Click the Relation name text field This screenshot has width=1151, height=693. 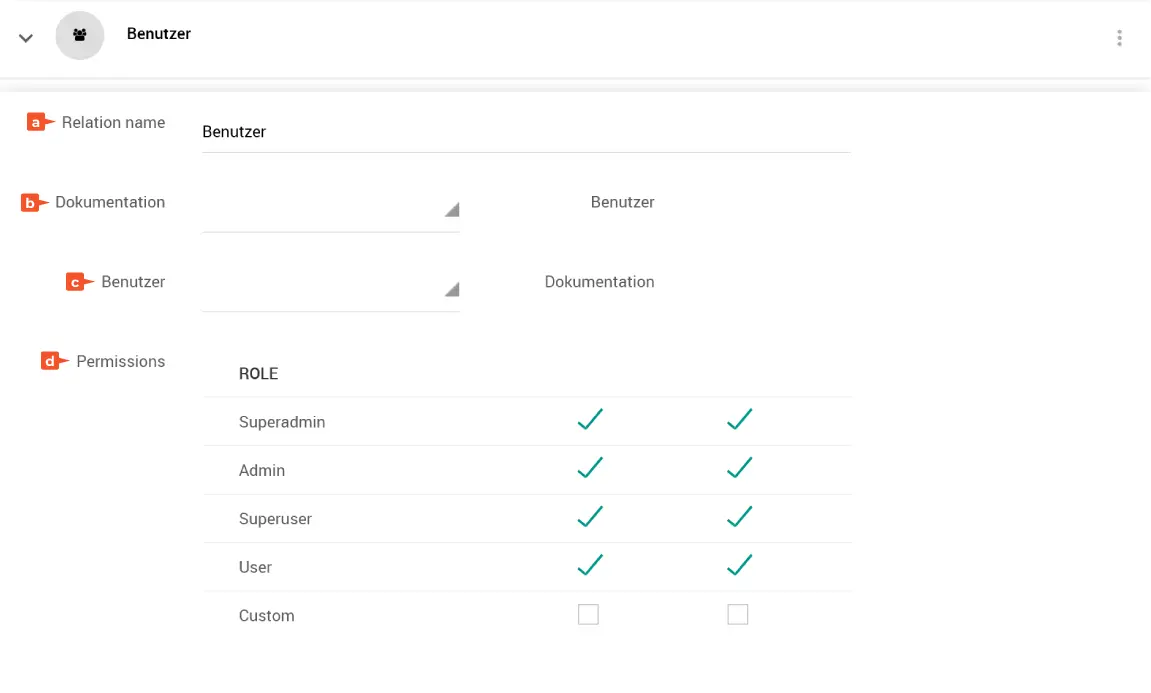tap(525, 132)
